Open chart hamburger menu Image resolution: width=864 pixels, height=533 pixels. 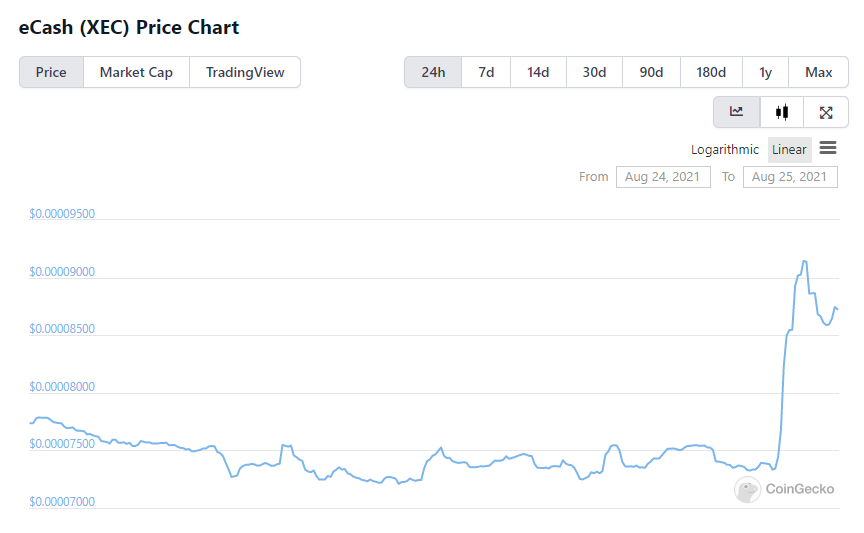coord(828,148)
